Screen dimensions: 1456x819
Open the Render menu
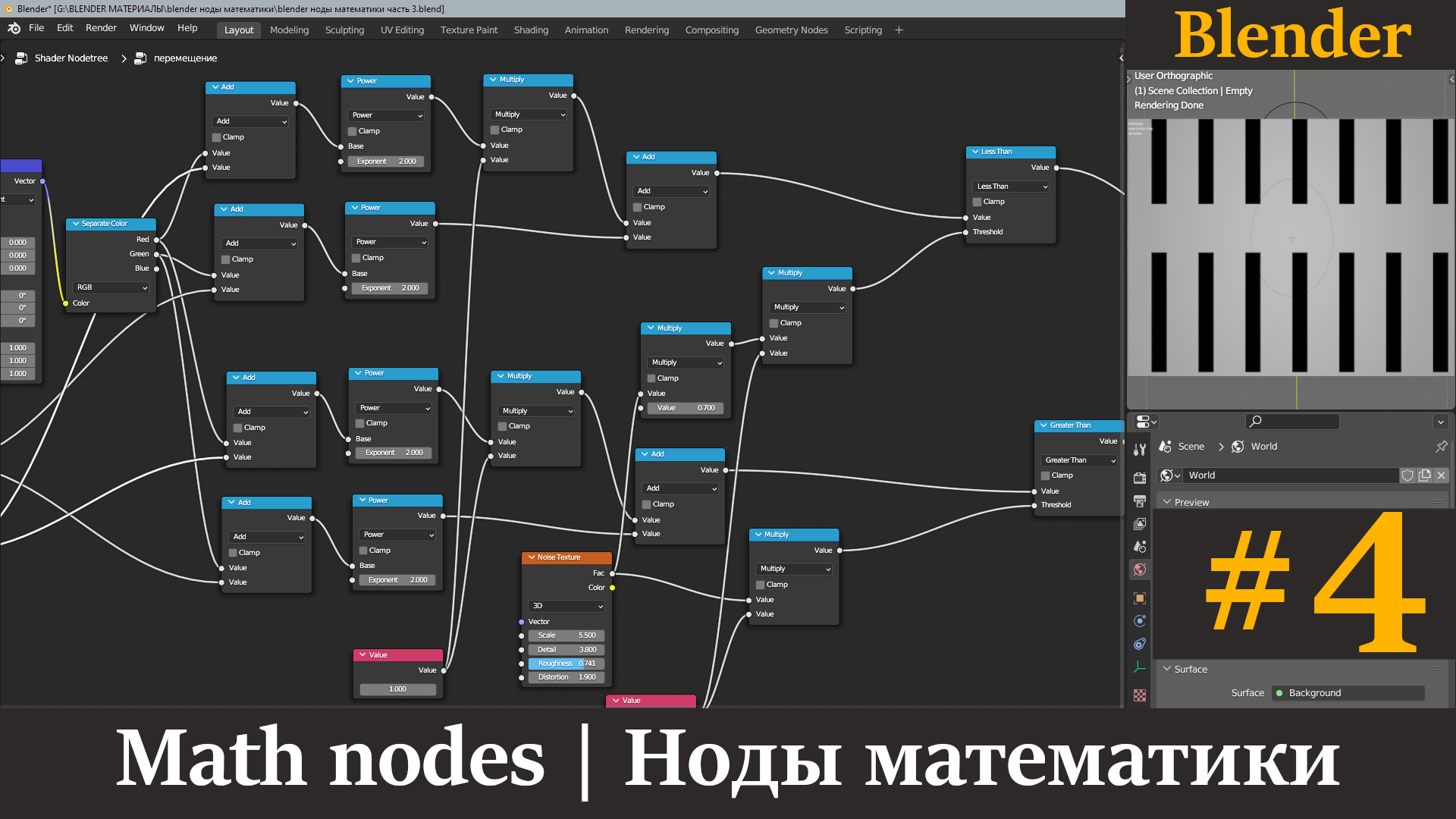pyautogui.click(x=101, y=30)
